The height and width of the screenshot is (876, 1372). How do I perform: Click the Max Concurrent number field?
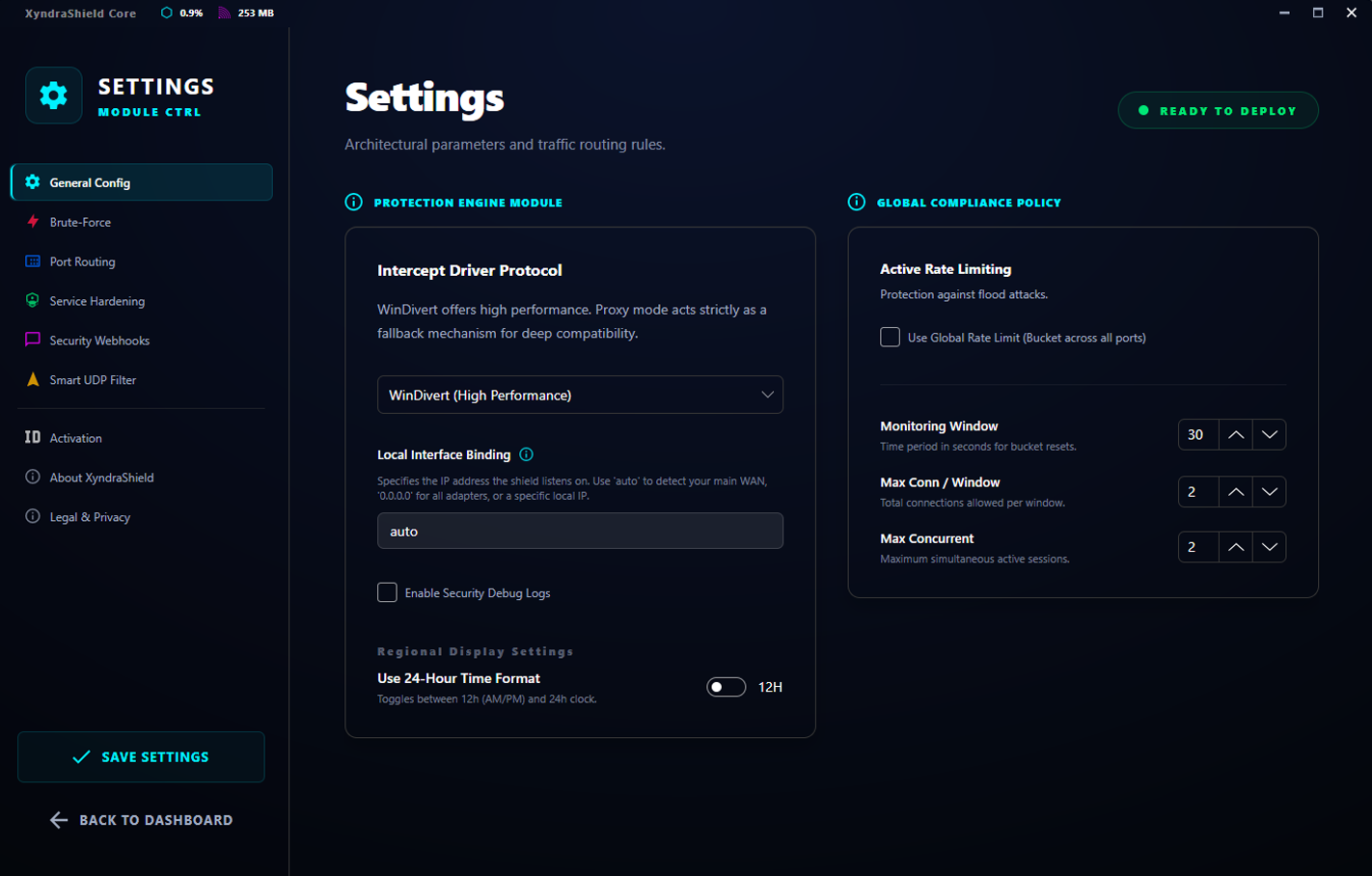tap(1198, 547)
